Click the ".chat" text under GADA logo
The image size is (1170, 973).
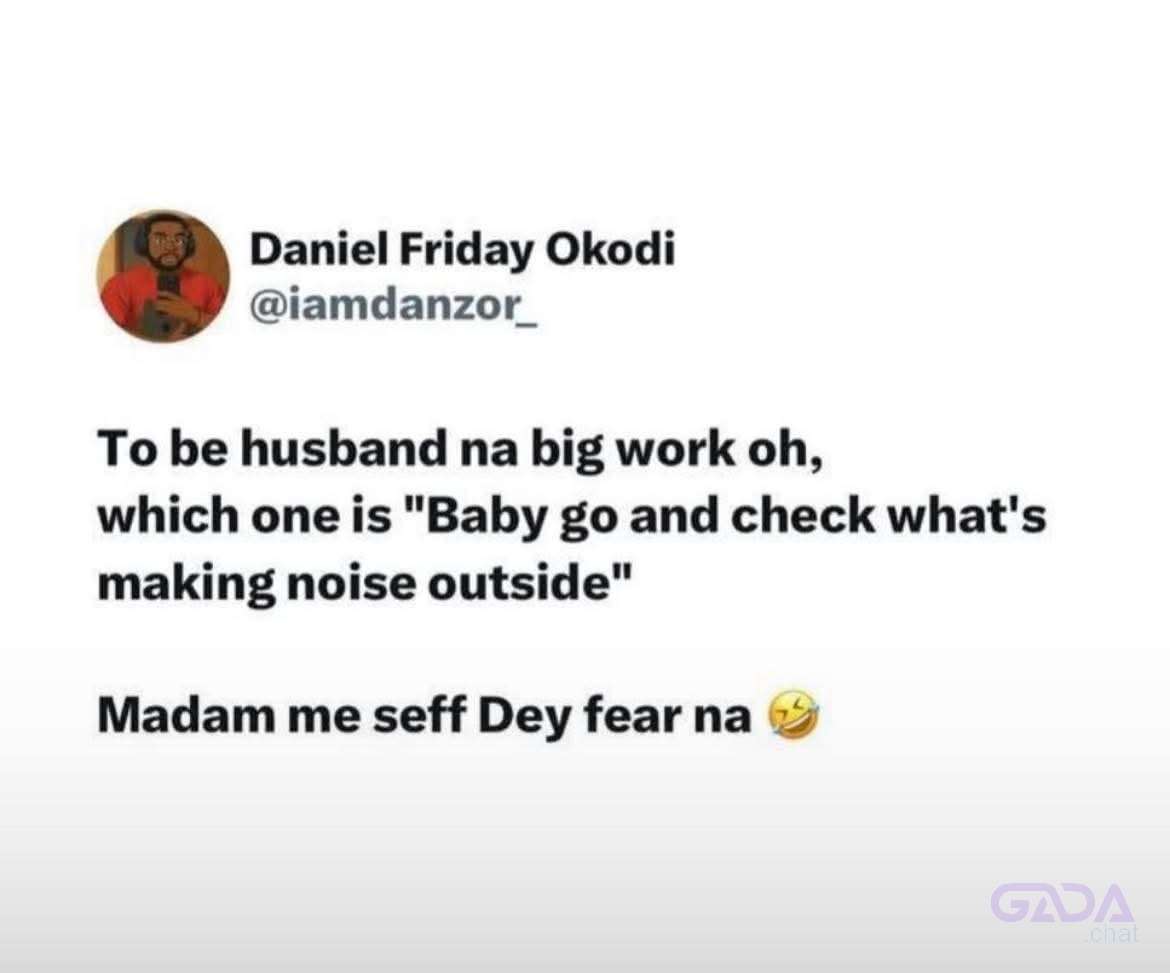pos(1112,933)
